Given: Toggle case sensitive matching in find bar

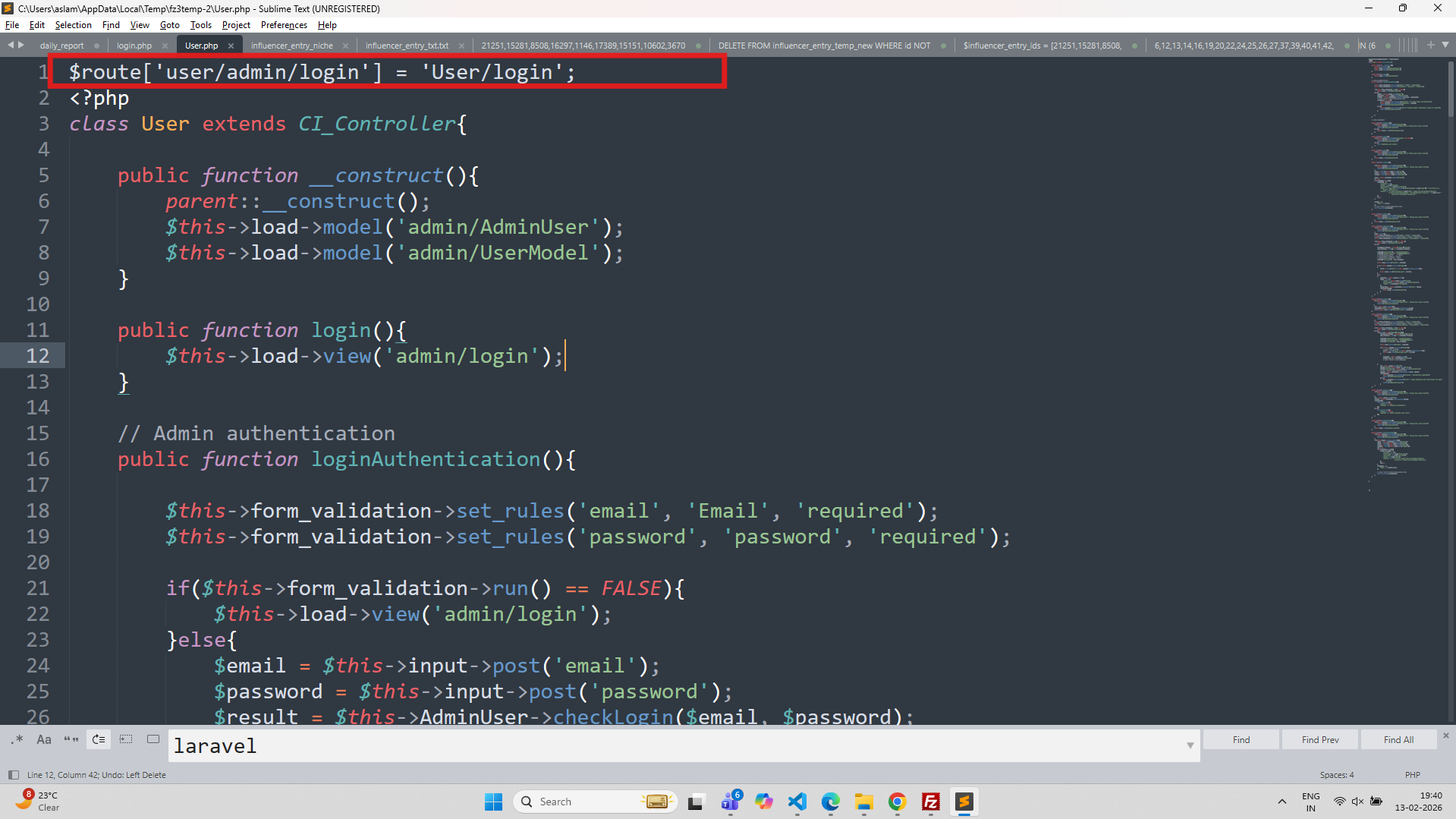Looking at the screenshot, I should pyautogui.click(x=44, y=739).
